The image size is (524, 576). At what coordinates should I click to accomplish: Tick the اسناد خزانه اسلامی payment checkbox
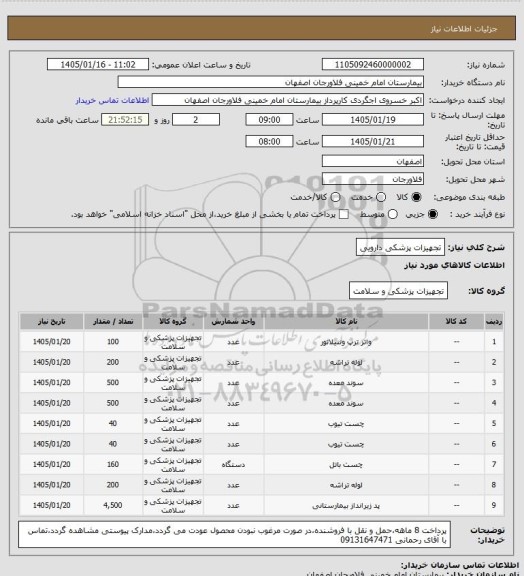(344, 214)
